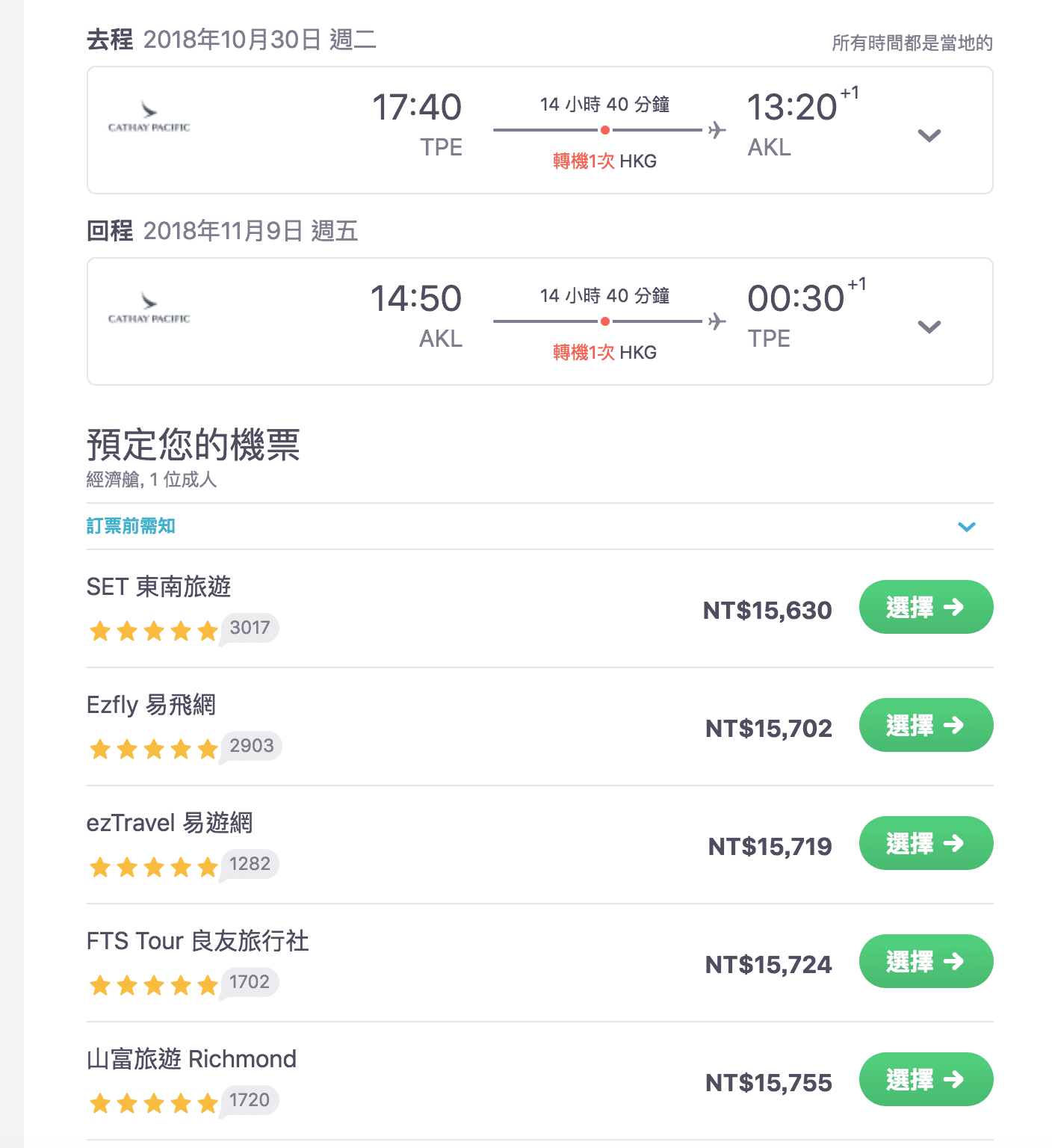Screen dimensions: 1052x1148
Task: Select Ezfly 易飛網 NT$15,702 offer
Action: tap(926, 725)
